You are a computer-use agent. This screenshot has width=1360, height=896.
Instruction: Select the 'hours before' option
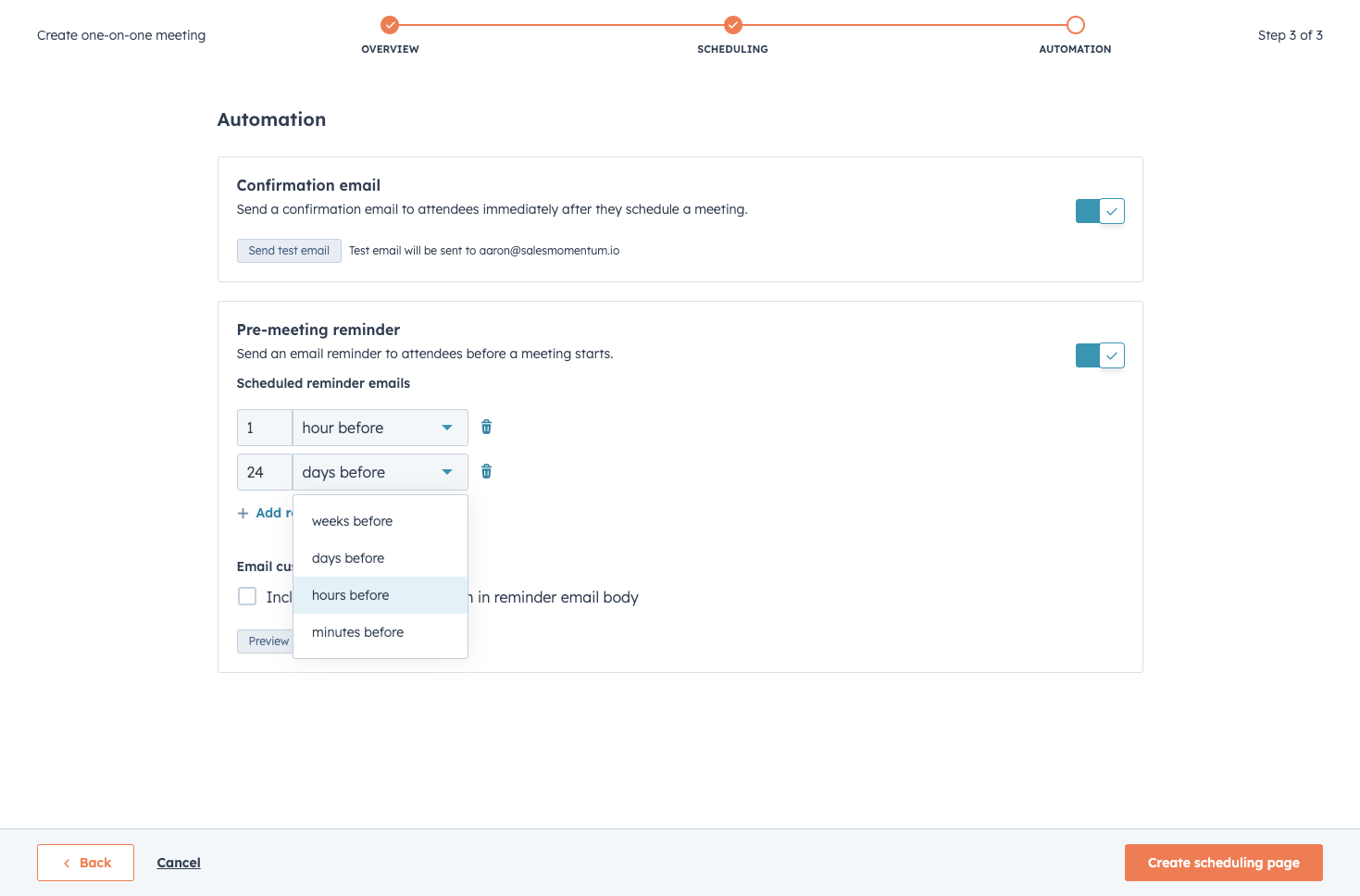(x=380, y=595)
